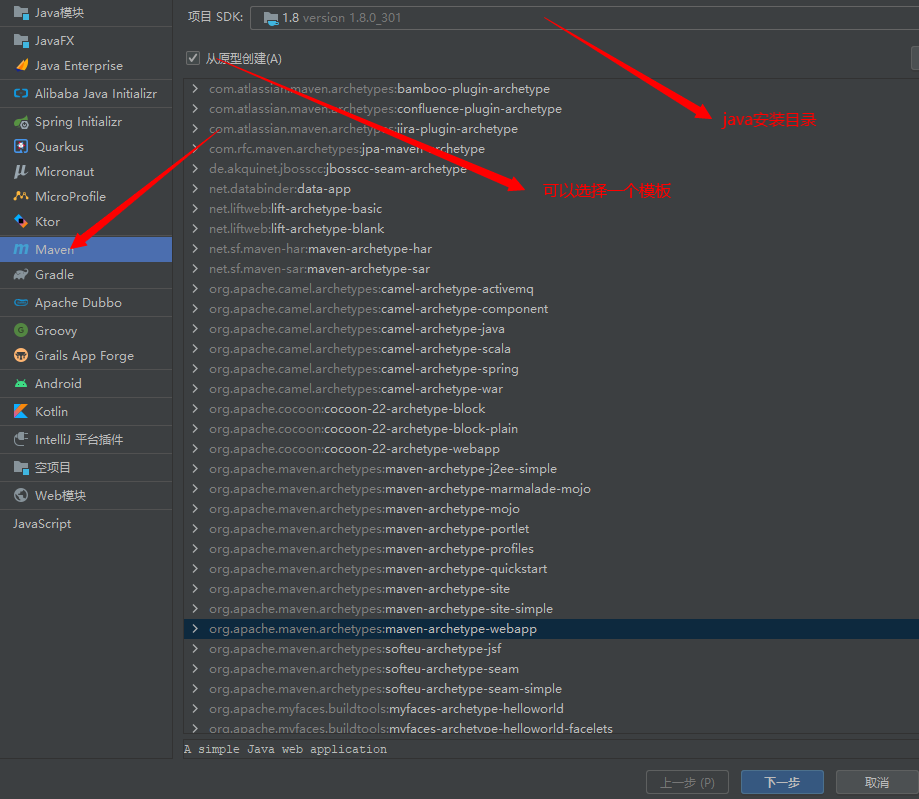Select Kotlin project type
The width and height of the screenshot is (919, 799).
pyautogui.click(x=86, y=412)
